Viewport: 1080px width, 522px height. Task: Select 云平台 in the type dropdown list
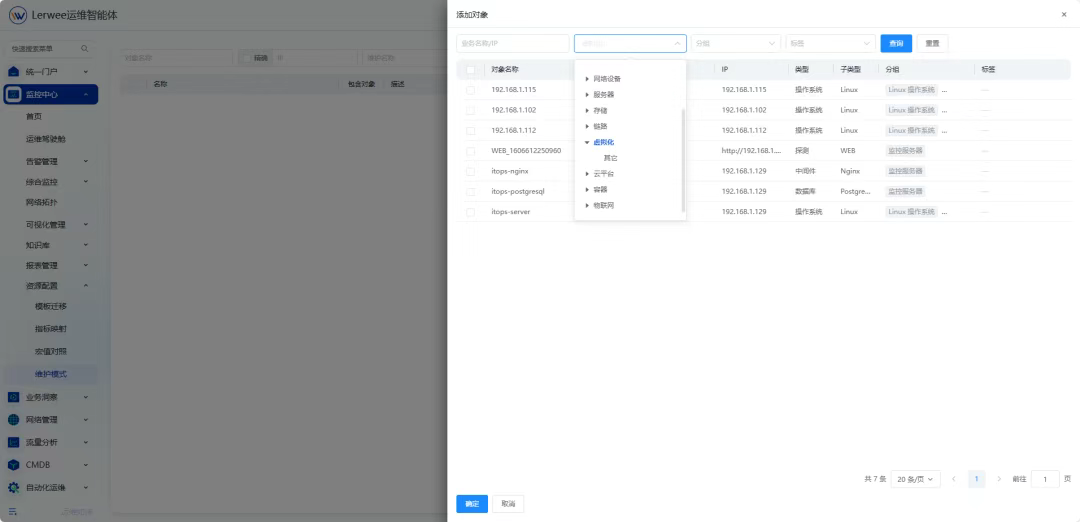pos(603,174)
